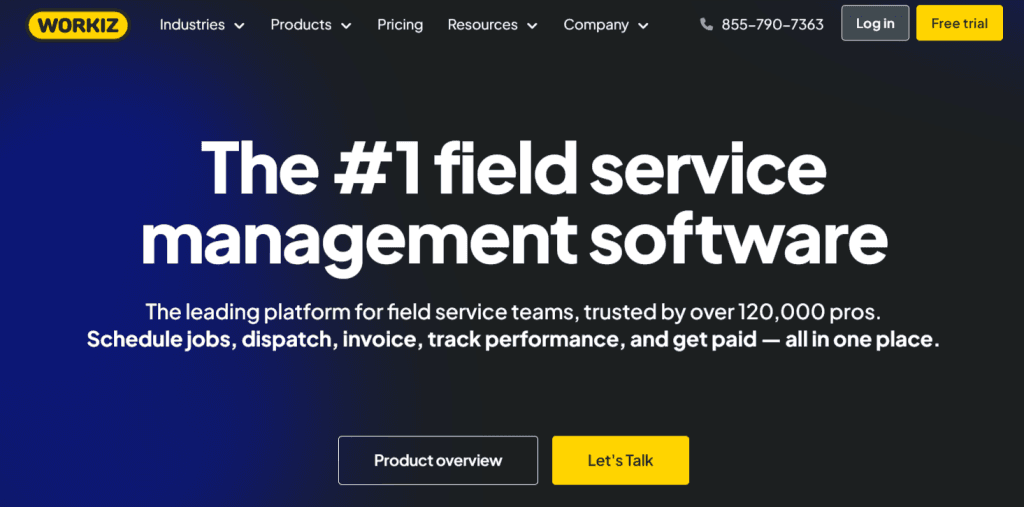Open the Products menu
The image size is (1024, 507).
[x=302, y=24]
